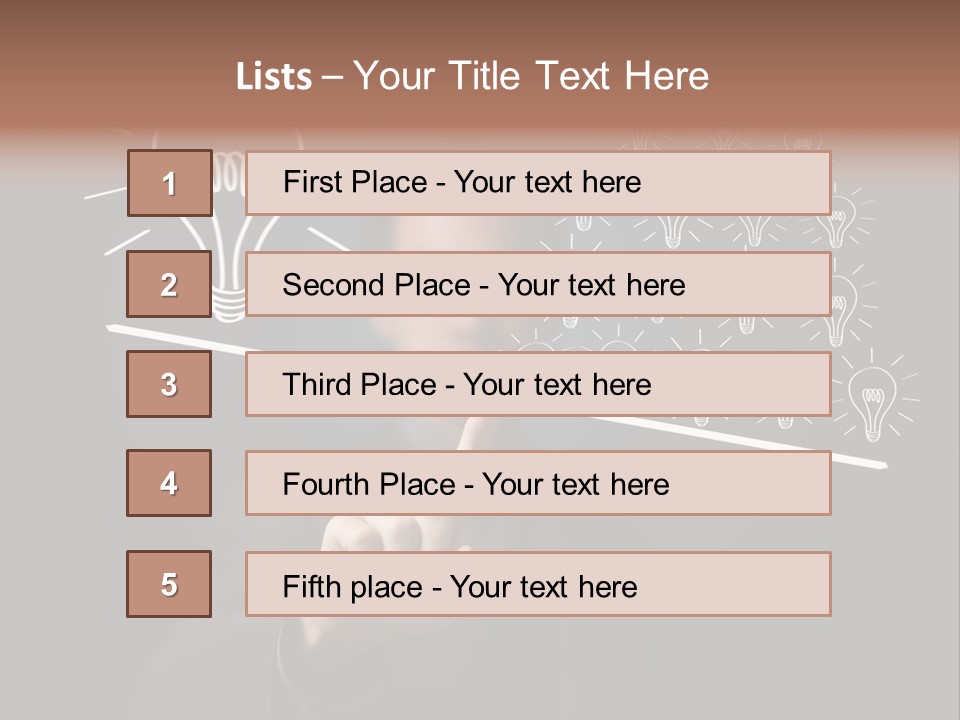Click the "Third Place - Your text here" bar
This screenshot has width=960, height=720.
(538, 384)
